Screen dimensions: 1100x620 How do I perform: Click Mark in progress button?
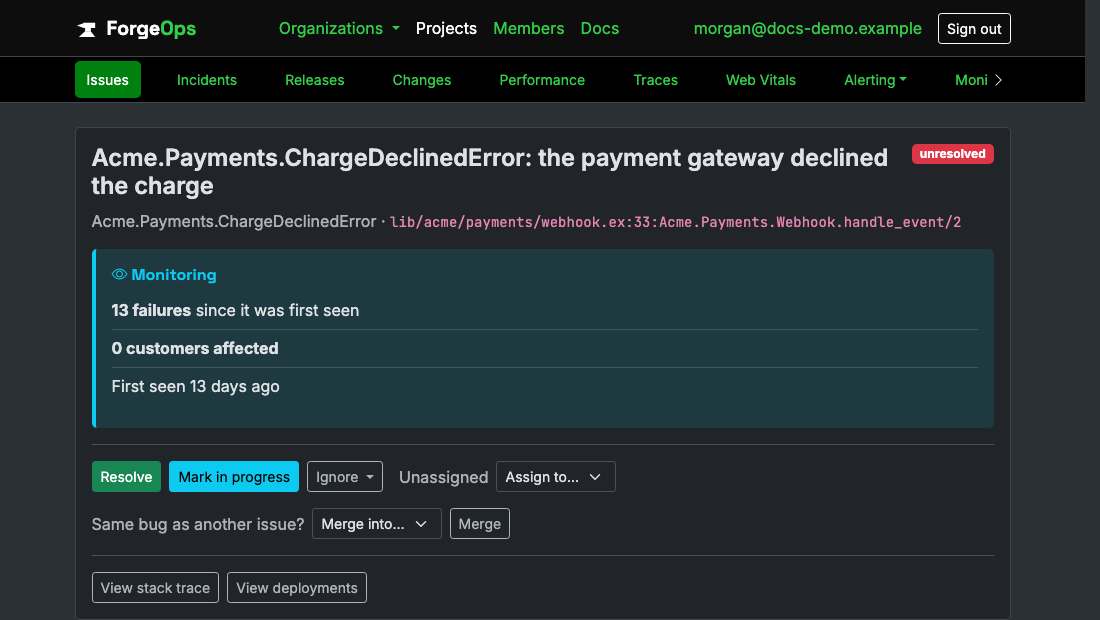(234, 477)
